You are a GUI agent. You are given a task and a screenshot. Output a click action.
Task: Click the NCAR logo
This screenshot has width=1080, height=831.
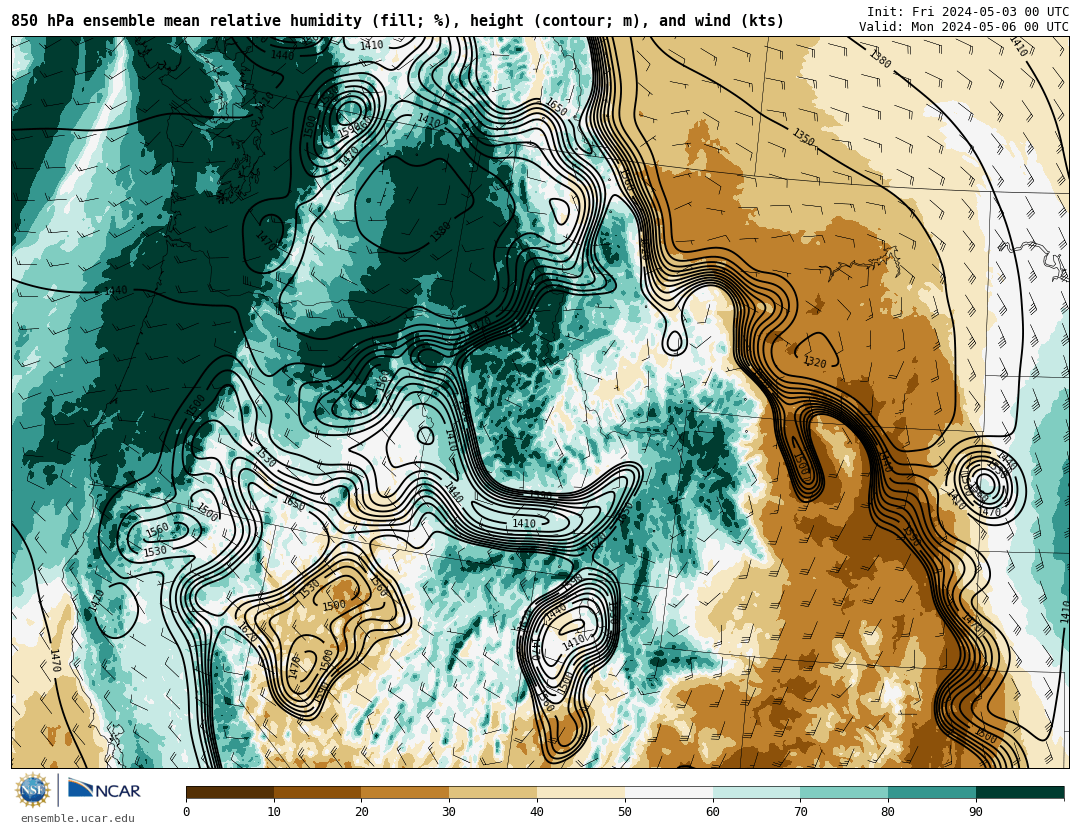pos(104,789)
